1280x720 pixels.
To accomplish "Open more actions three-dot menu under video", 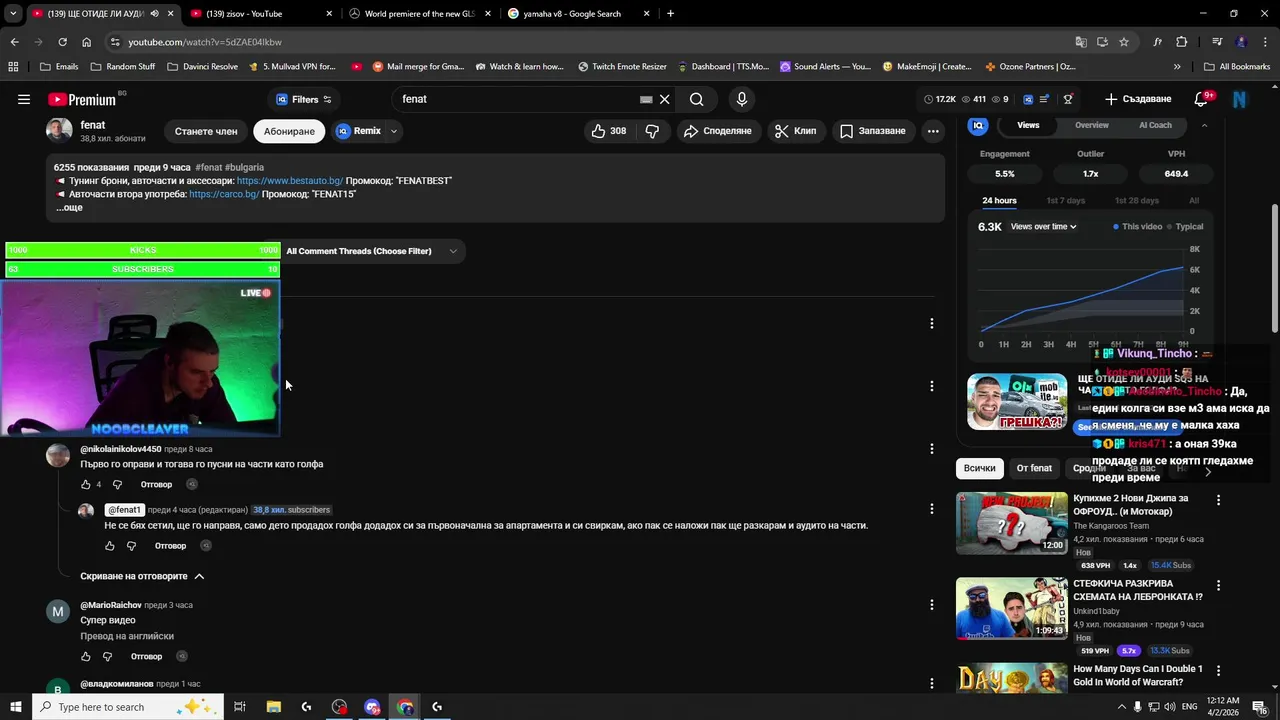I will click(932, 131).
